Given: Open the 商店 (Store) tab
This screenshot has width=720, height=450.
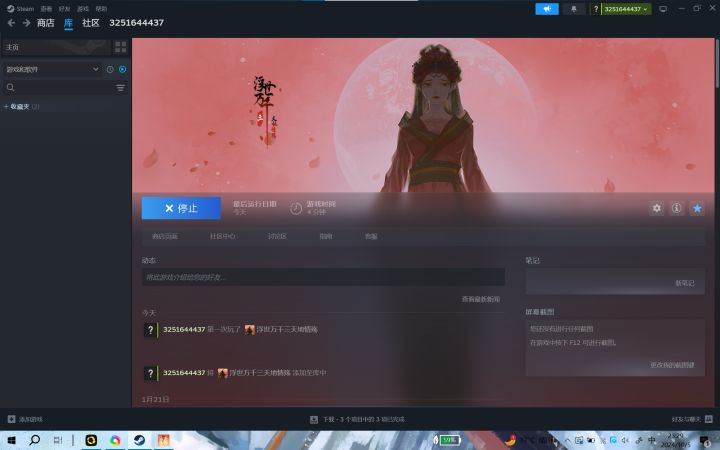Looking at the screenshot, I should click(x=45, y=23).
